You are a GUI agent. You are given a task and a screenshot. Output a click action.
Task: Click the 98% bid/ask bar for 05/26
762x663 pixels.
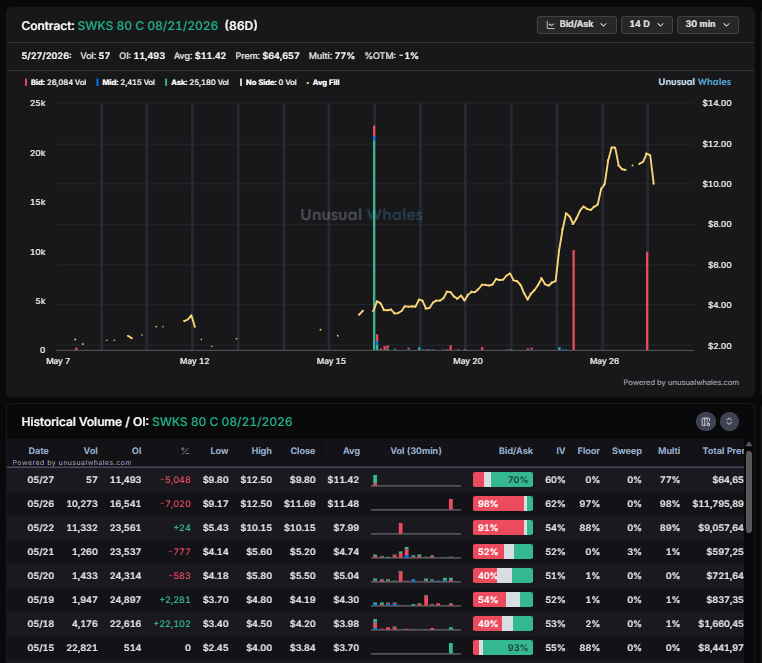(503, 504)
